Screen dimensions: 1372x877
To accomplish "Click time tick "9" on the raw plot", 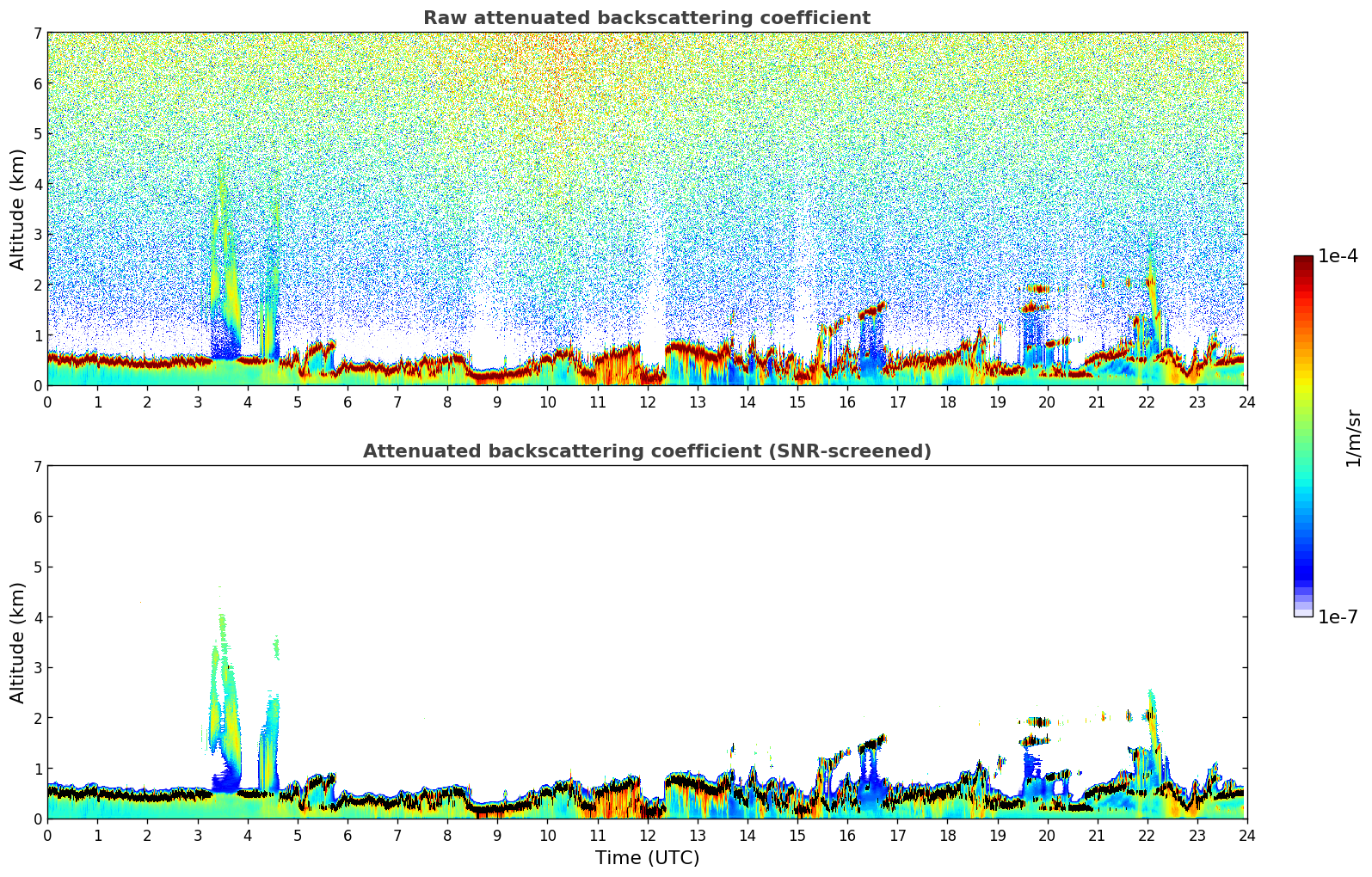I will (497, 402).
